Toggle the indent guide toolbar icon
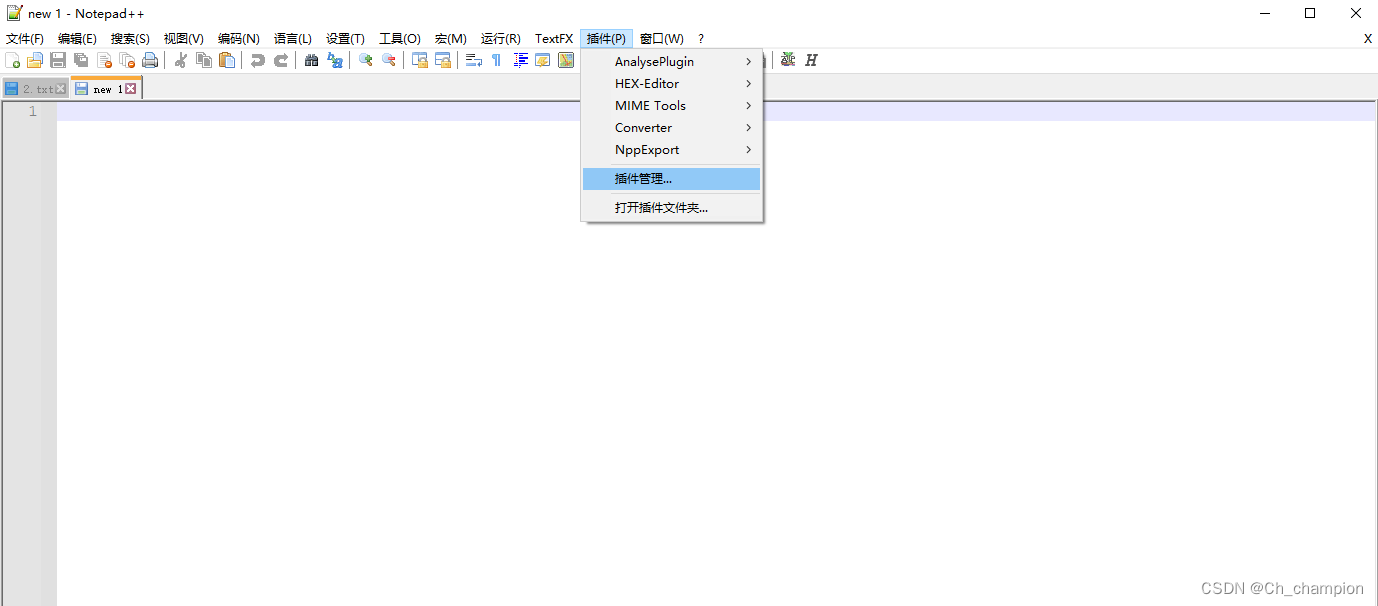This screenshot has height=606, width=1378. click(x=520, y=60)
